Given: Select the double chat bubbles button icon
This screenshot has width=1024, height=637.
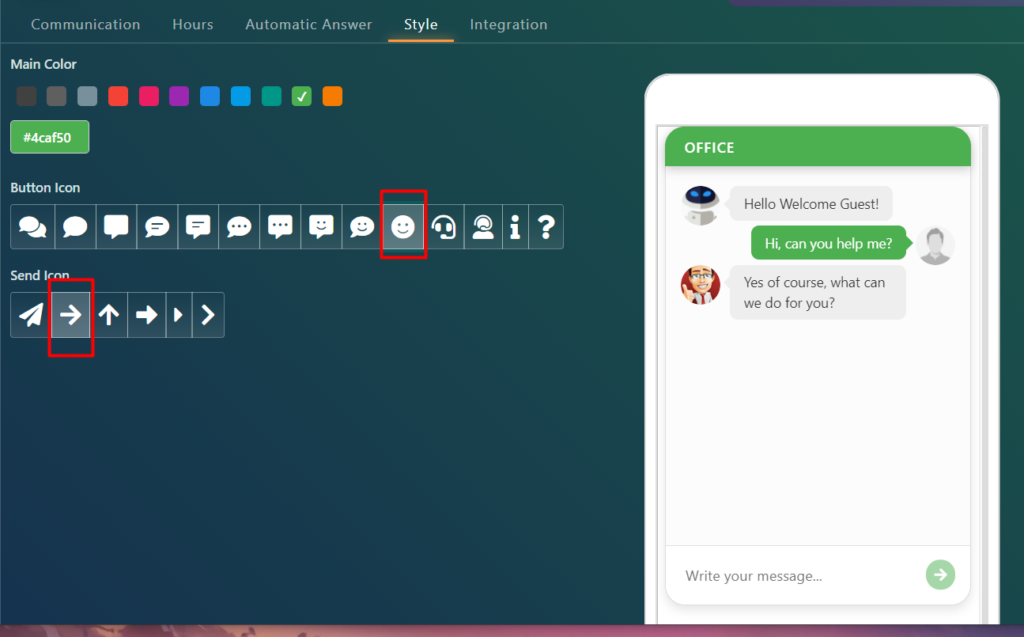Looking at the screenshot, I should click(32, 227).
